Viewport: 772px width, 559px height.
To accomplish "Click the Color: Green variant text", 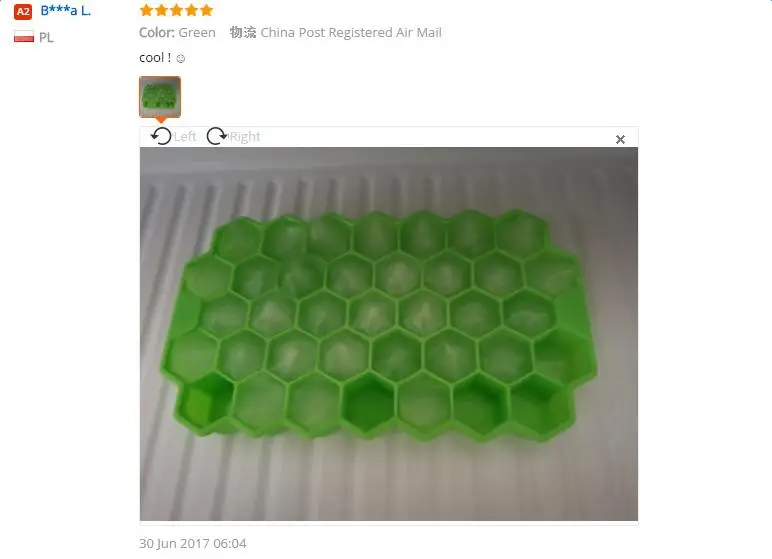I will [x=177, y=33].
